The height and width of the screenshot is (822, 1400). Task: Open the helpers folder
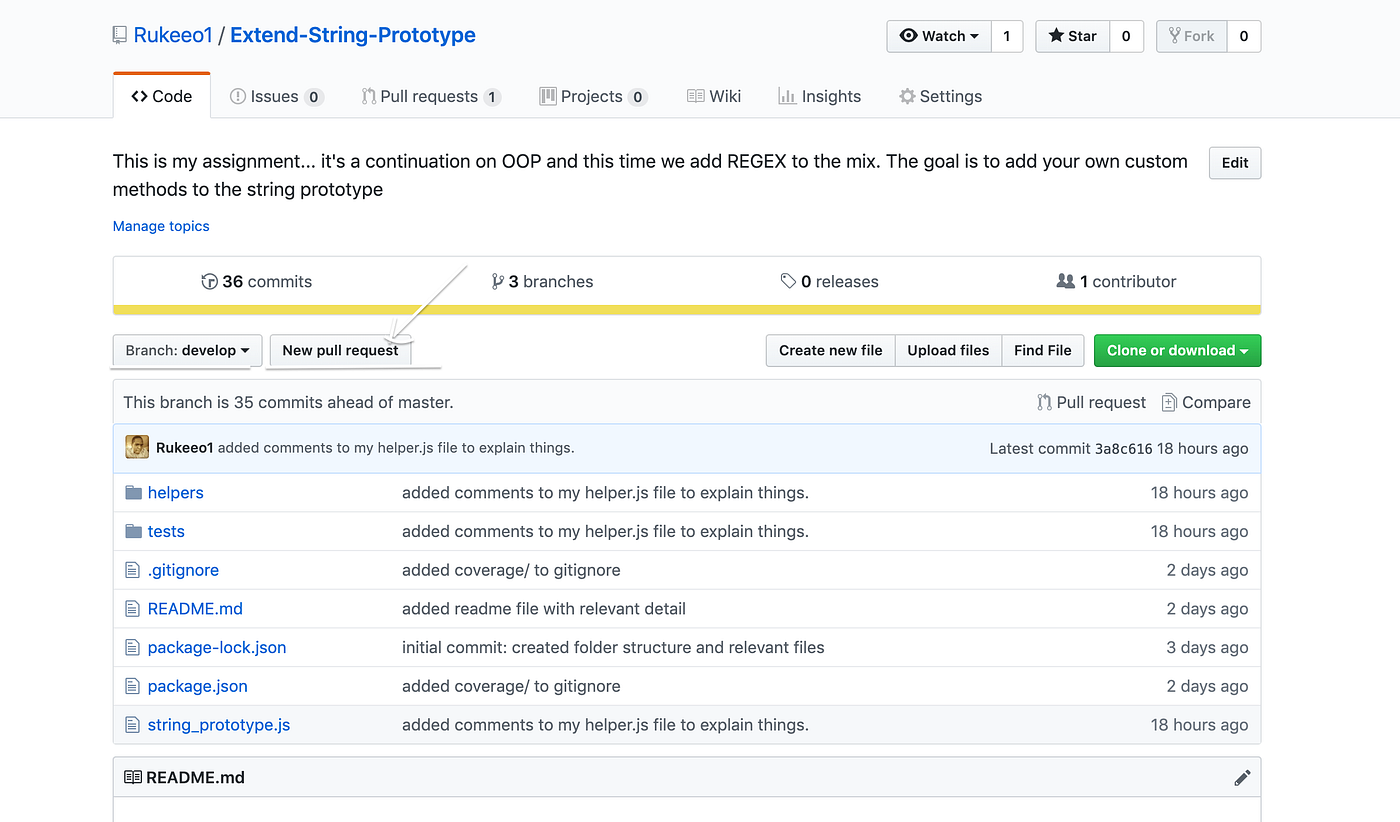click(175, 492)
